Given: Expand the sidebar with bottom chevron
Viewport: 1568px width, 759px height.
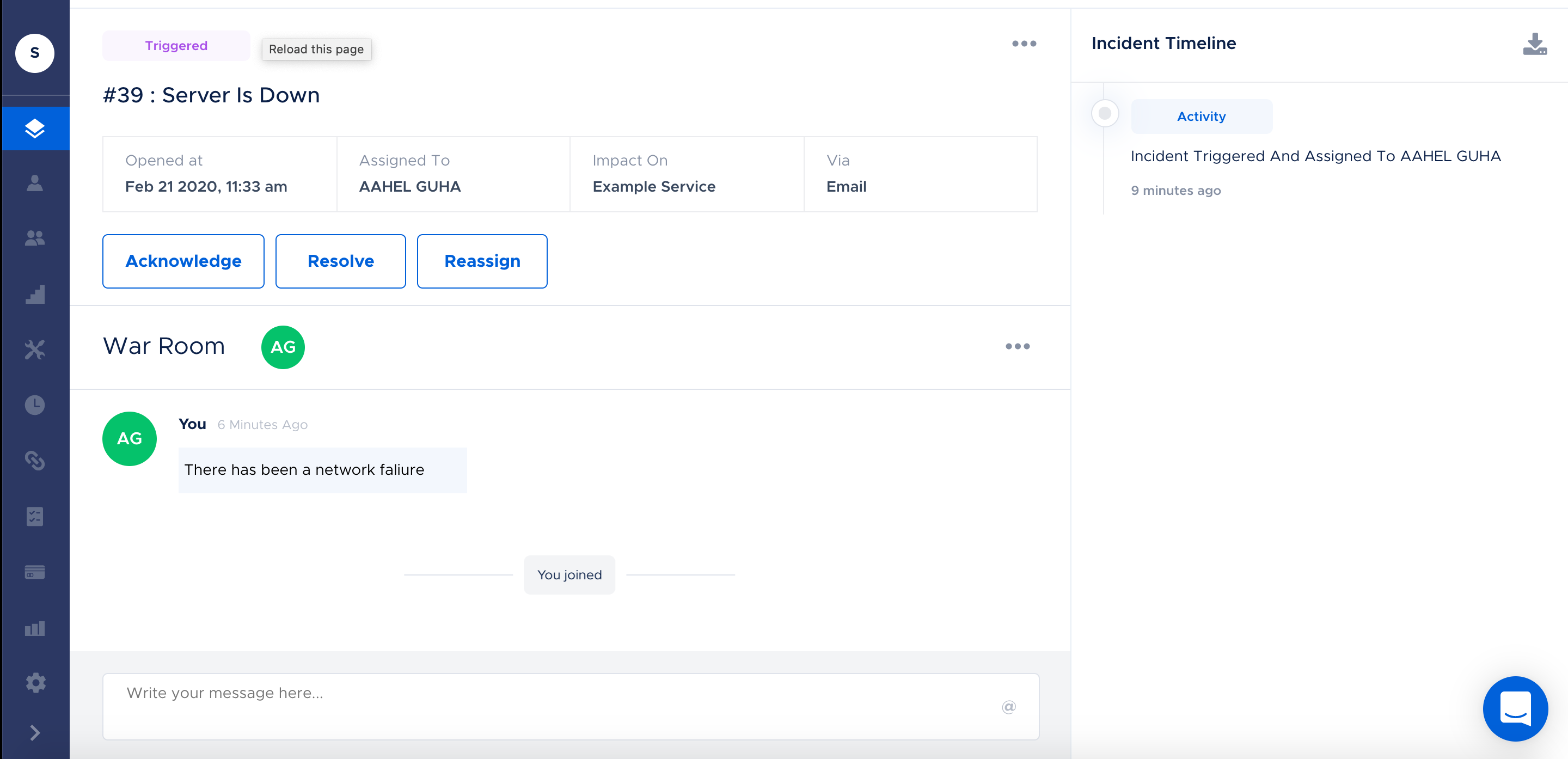Looking at the screenshot, I should [35, 732].
